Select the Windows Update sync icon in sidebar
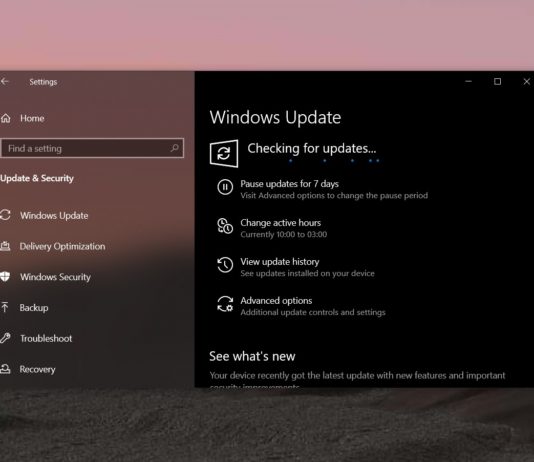This screenshot has width=534, height=462. pos(5,215)
